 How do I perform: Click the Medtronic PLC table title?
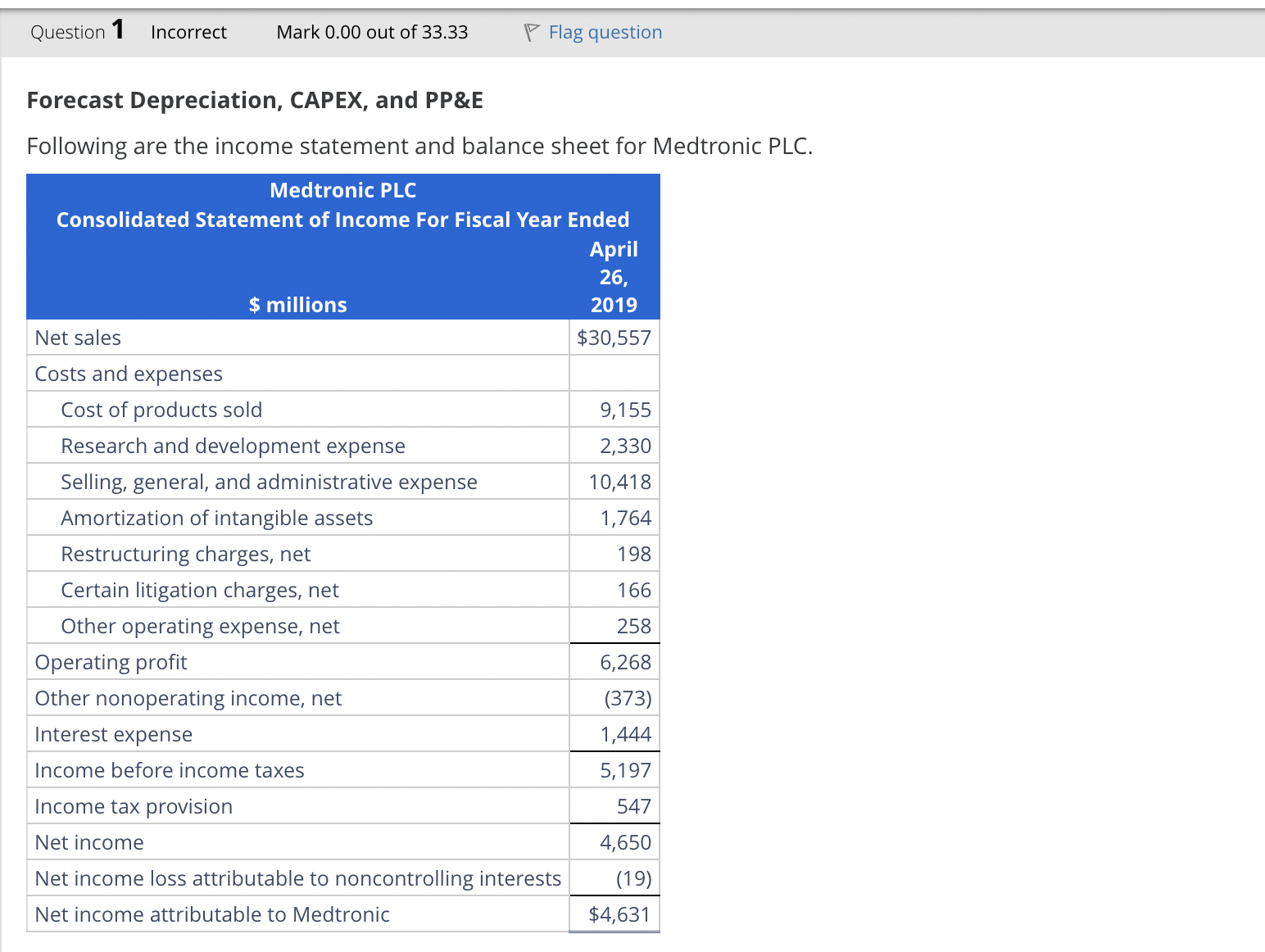343,190
